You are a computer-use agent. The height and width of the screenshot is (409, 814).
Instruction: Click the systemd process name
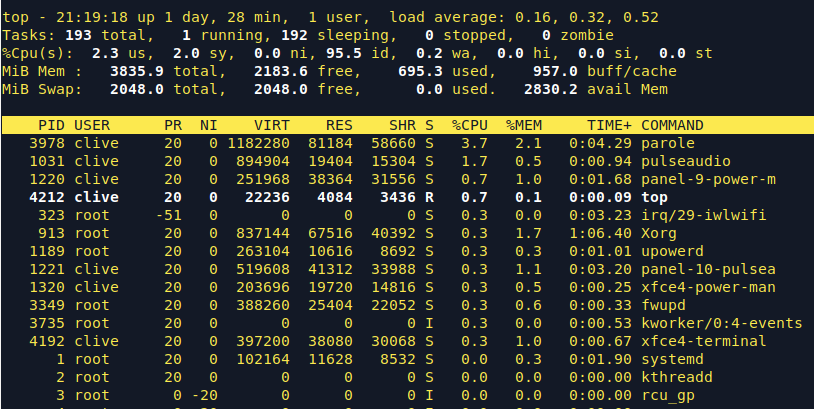[x=672, y=360]
